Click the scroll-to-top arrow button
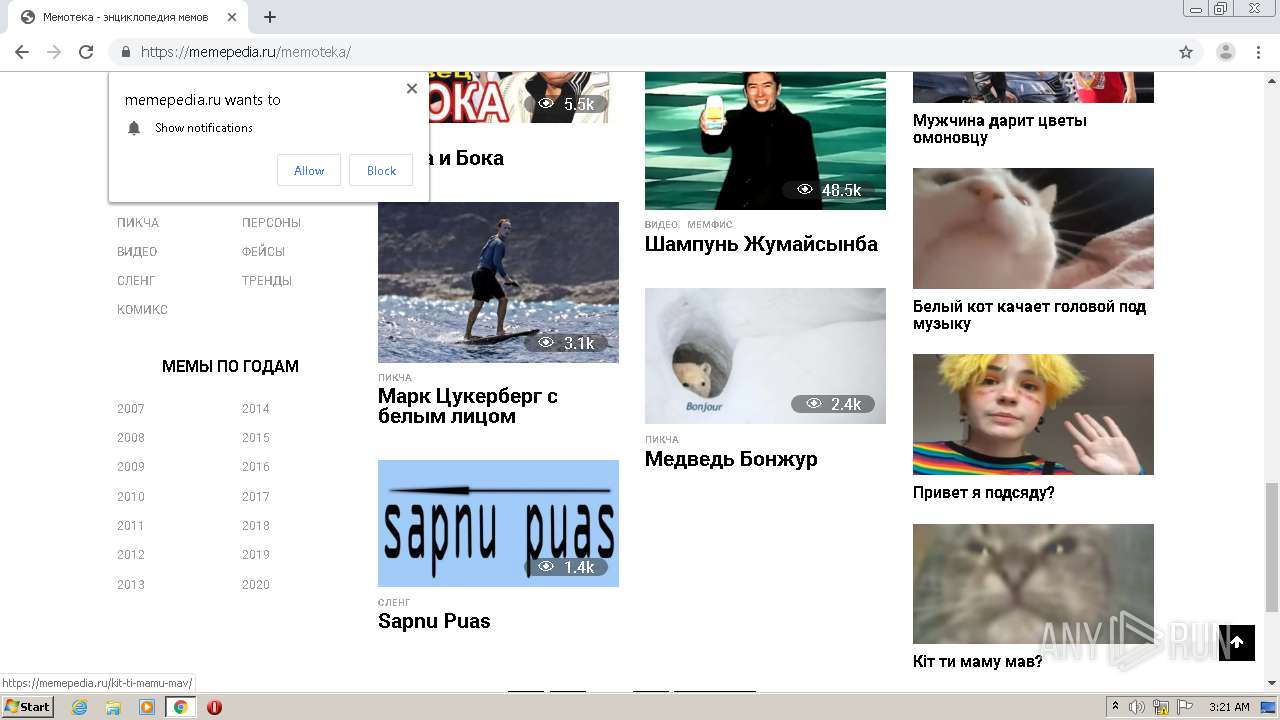1280x720 pixels. 1237,642
